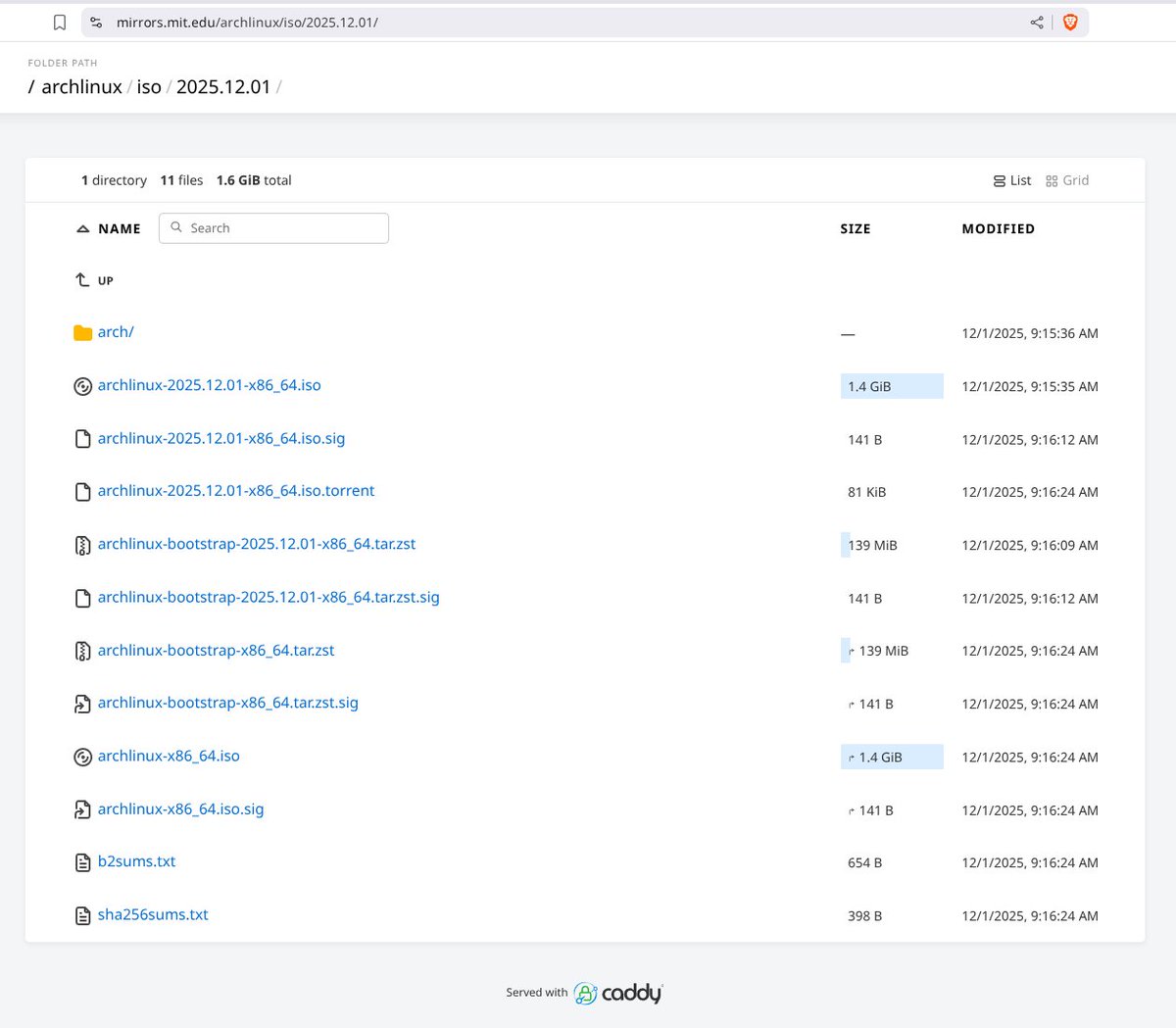Sort the listing by NAME
Viewport: 1176px width, 1028px height.
(x=120, y=228)
